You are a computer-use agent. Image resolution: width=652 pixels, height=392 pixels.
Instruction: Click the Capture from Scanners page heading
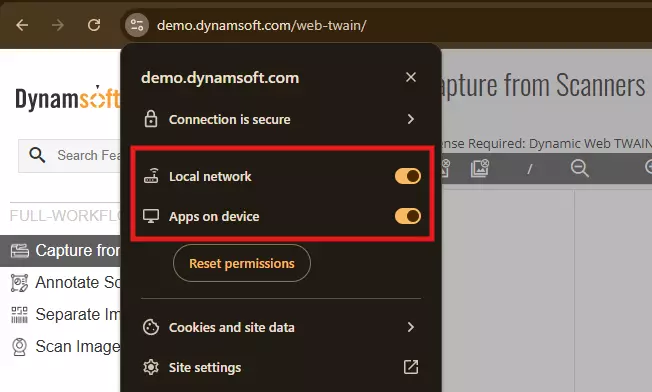pyautogui.click(x=543, y=85)
